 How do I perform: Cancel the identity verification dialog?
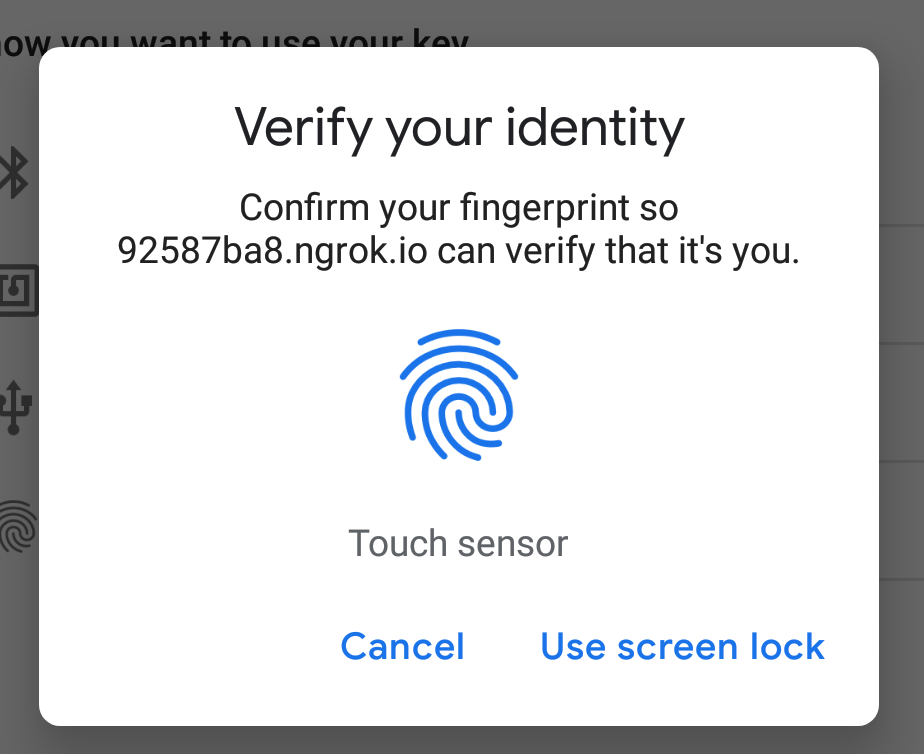(402, 646)
